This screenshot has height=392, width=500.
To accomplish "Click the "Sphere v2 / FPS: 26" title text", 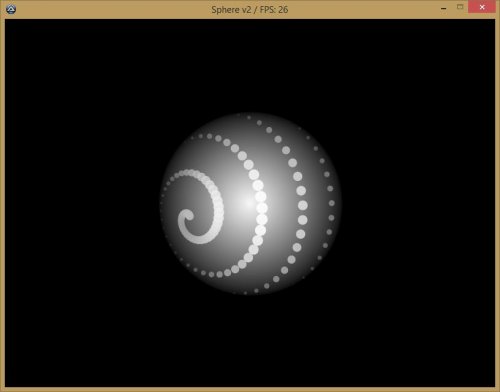I will [x=250, y=9].
